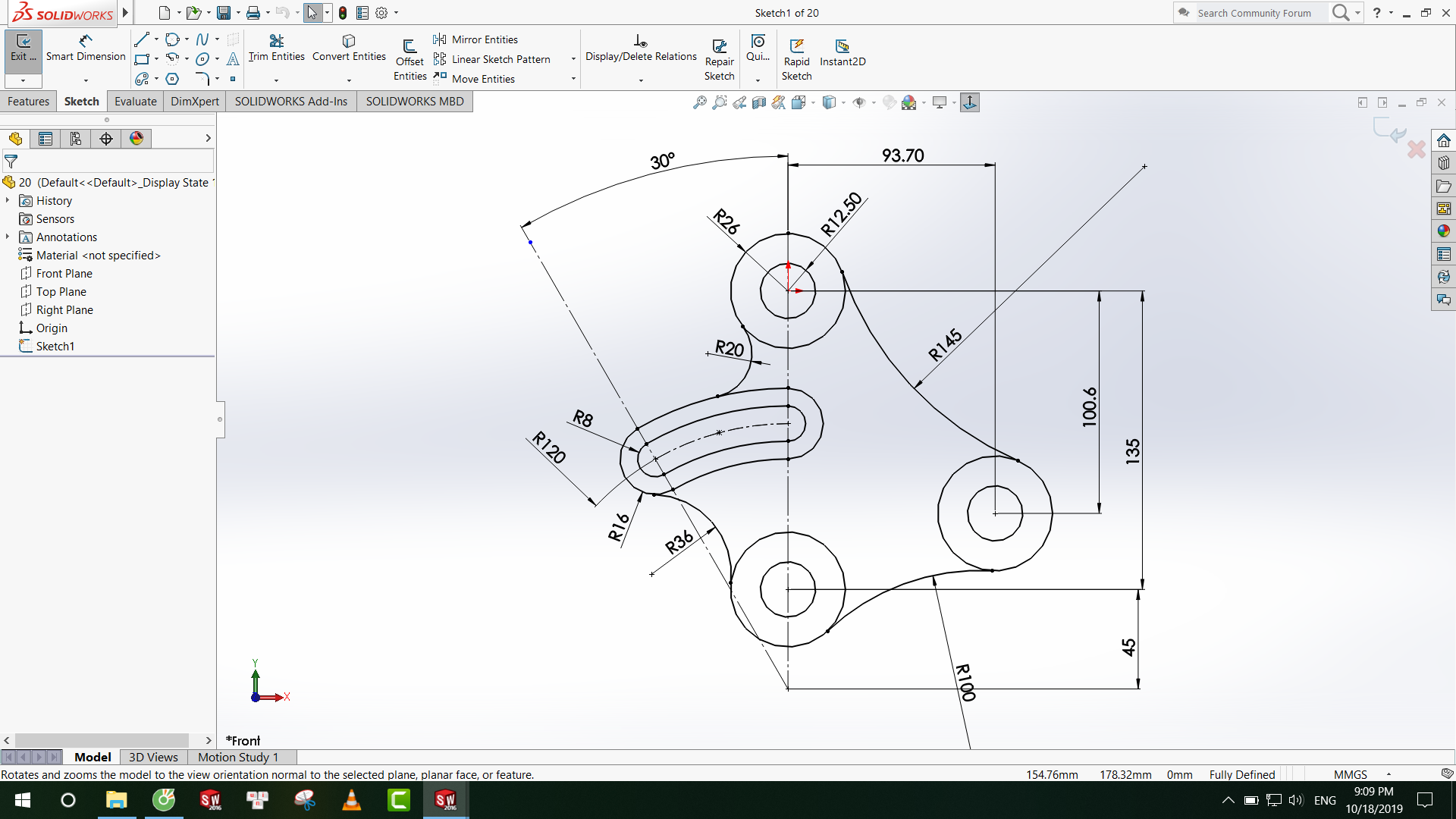Expand the History tree node
The image size is (1456, 819).
tap(8, 200)
